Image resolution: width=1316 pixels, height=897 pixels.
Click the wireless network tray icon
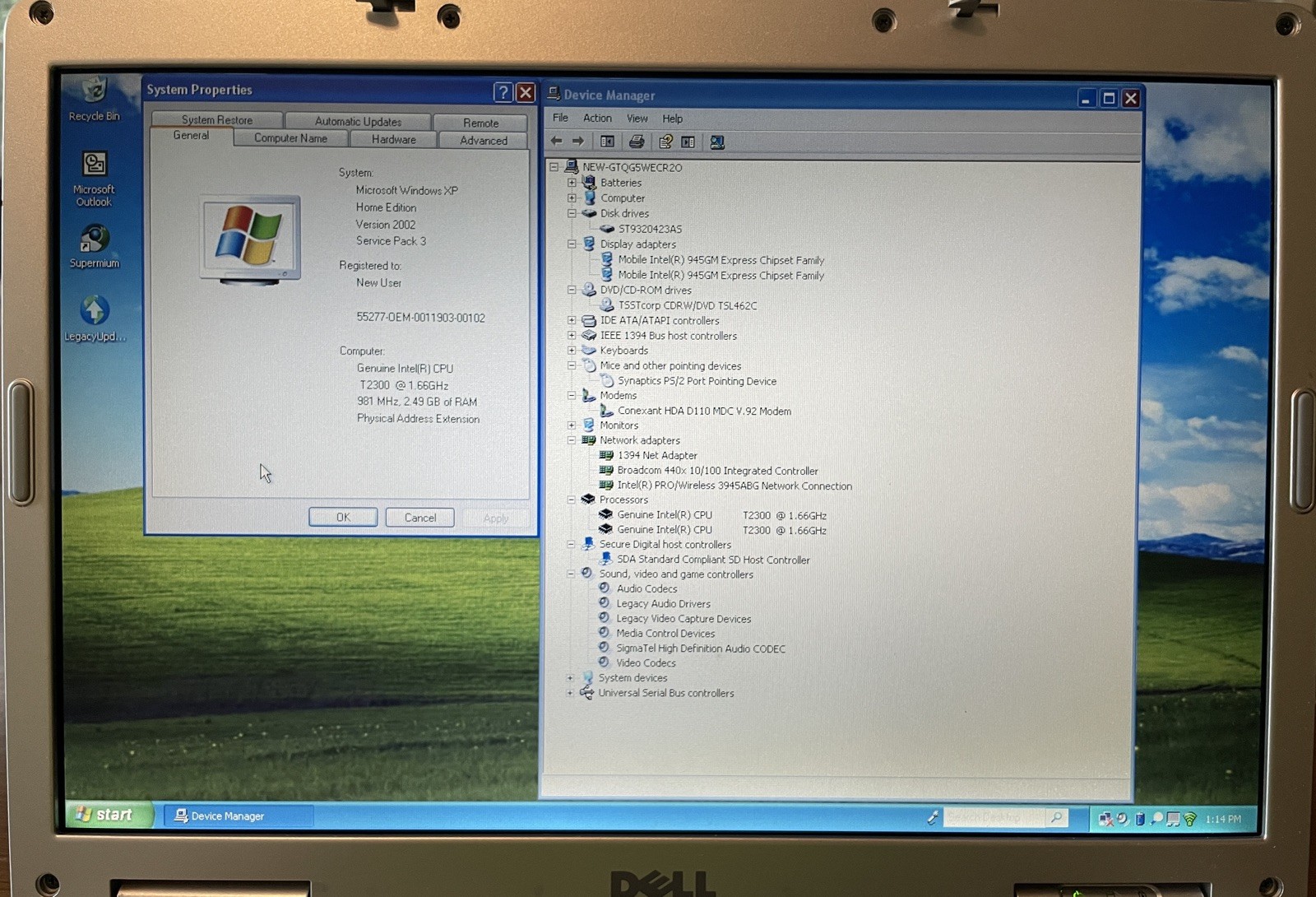tap(1190, 819)
